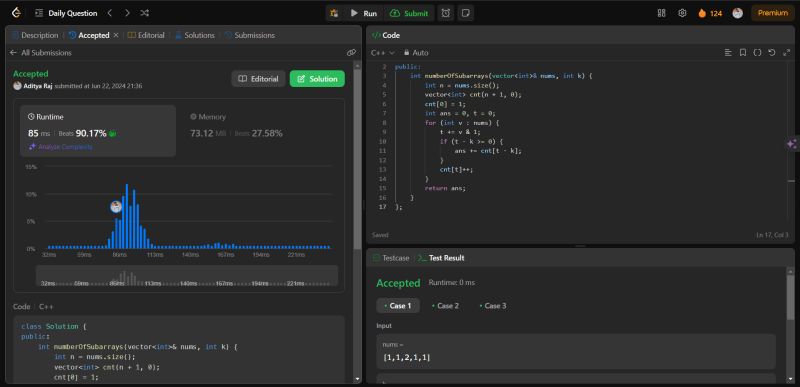Go to the previous question arrow

coord(110,13)
